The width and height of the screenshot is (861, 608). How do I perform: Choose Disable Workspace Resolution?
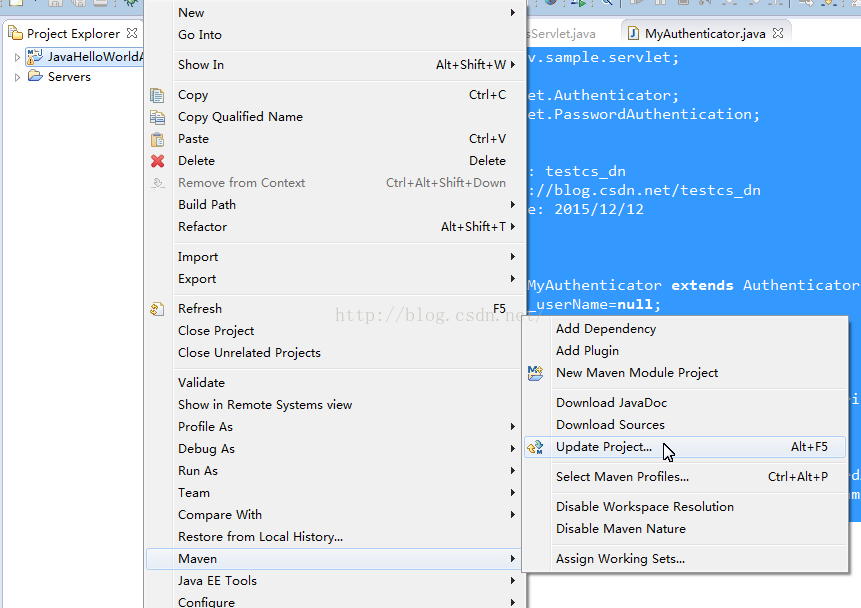pyautogui.click(x=685, y=506)
